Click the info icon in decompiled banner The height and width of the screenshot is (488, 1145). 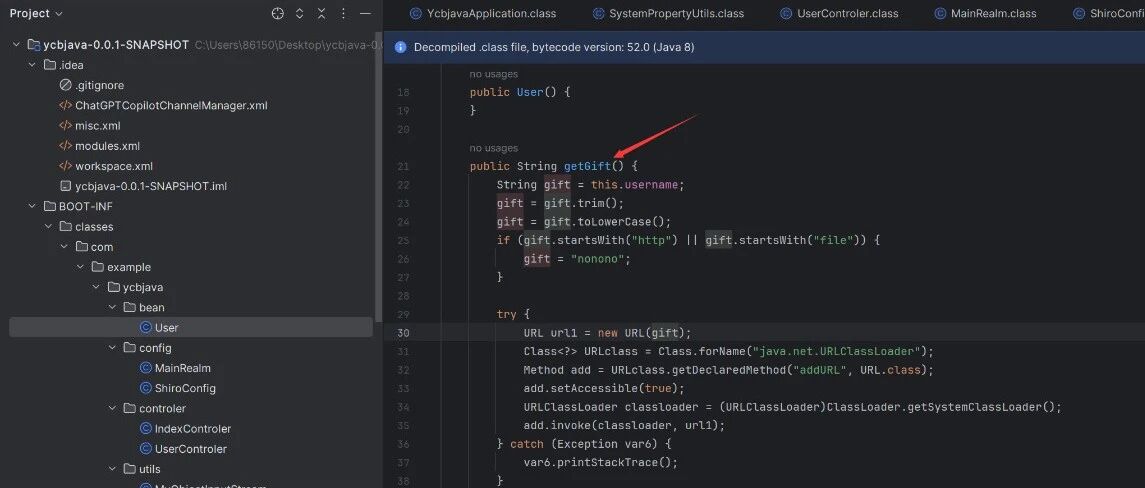pos(399,47)
